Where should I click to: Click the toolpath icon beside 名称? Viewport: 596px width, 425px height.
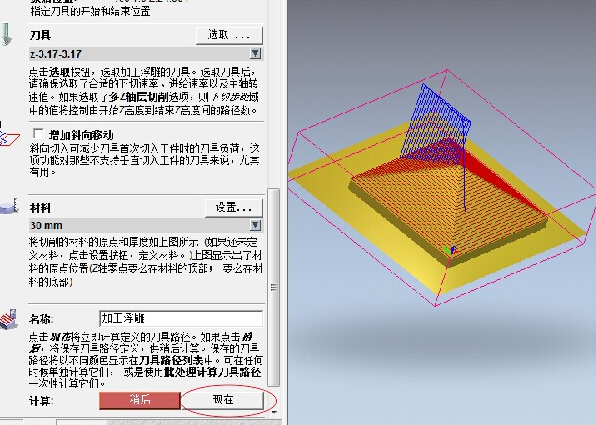tap(9, 319)
